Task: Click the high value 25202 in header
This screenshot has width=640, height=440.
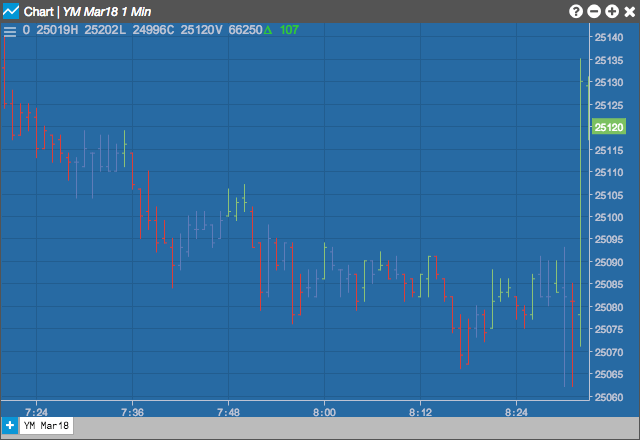Action: [x=101, y=30]
